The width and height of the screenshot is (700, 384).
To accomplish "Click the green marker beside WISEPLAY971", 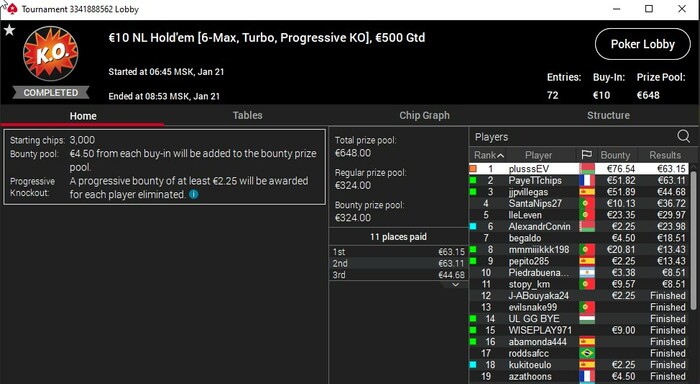I will (x=473, y=330).
